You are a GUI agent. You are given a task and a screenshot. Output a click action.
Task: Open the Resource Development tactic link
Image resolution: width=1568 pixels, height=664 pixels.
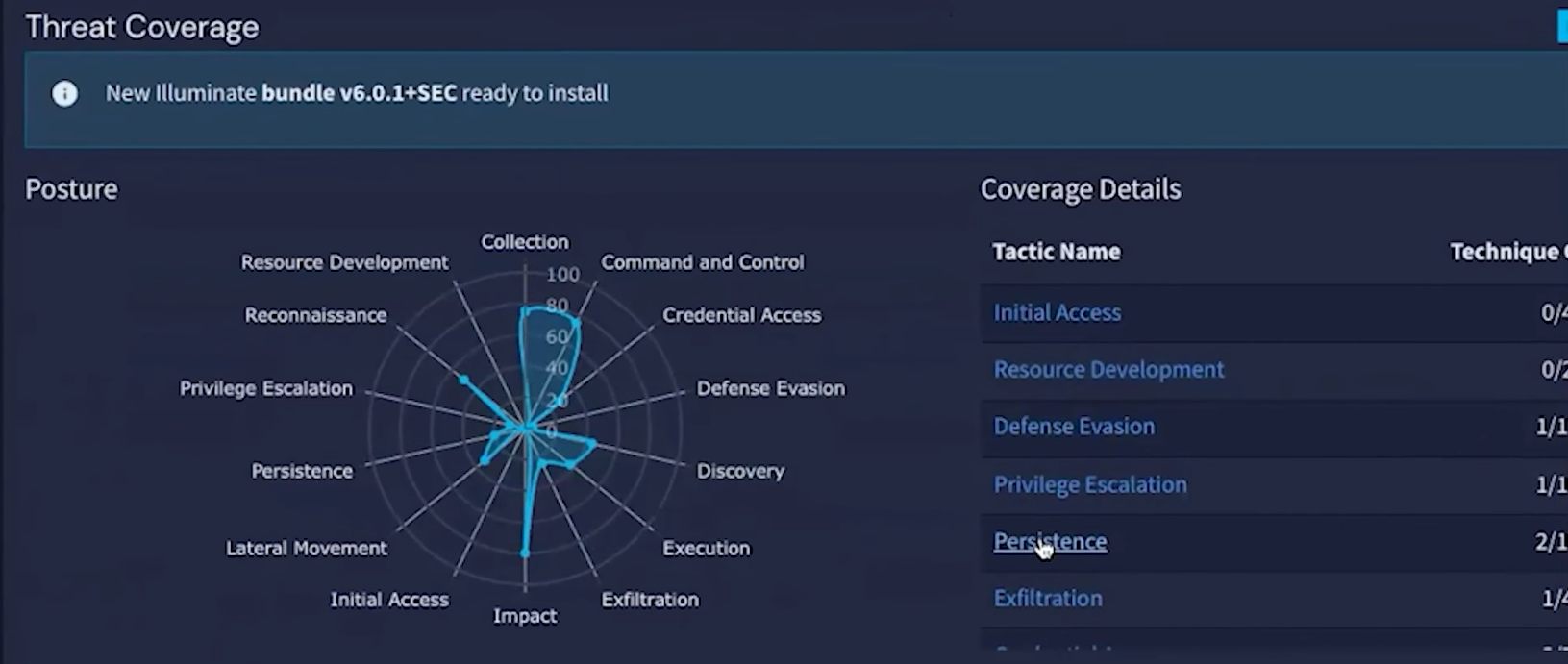[x=1108, y=369]
